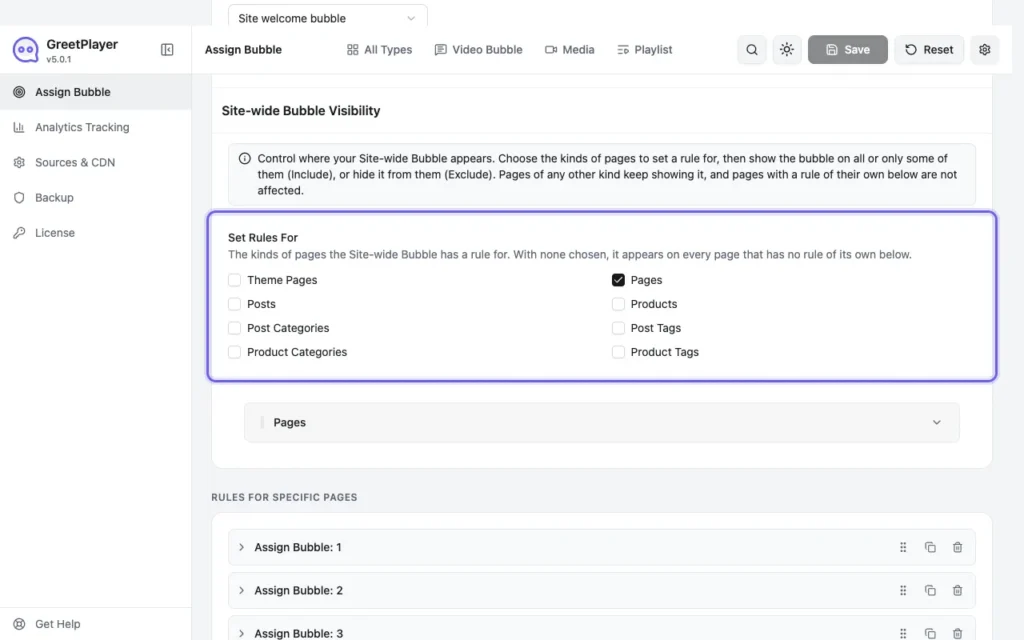Click the drag handle of Assign Bubble: 2
The image size is (1024, 640).
click(903, 590)
